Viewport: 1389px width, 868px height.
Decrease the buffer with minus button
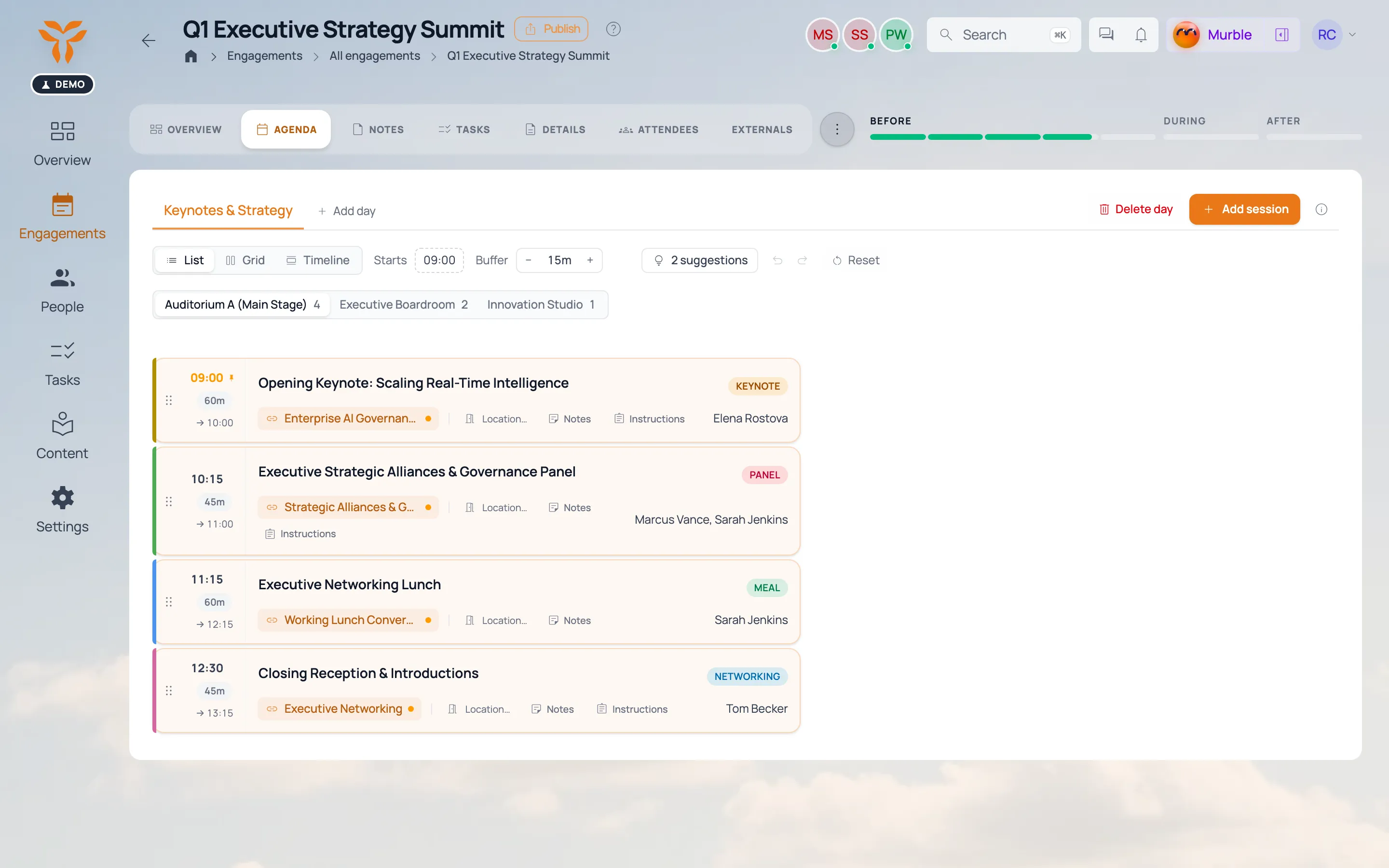tap(529, 260)
